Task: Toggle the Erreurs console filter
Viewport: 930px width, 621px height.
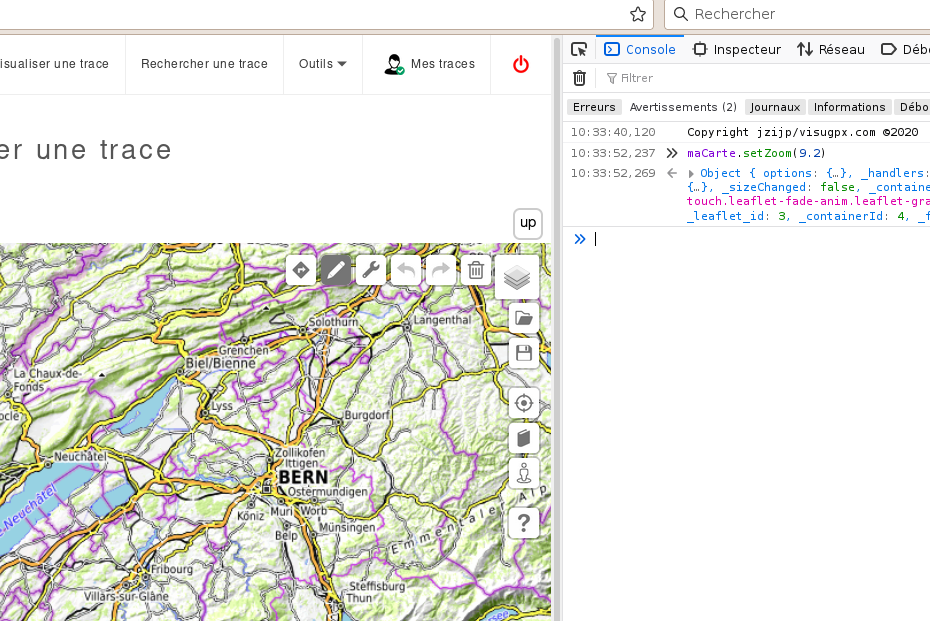Action: [594, 107]
